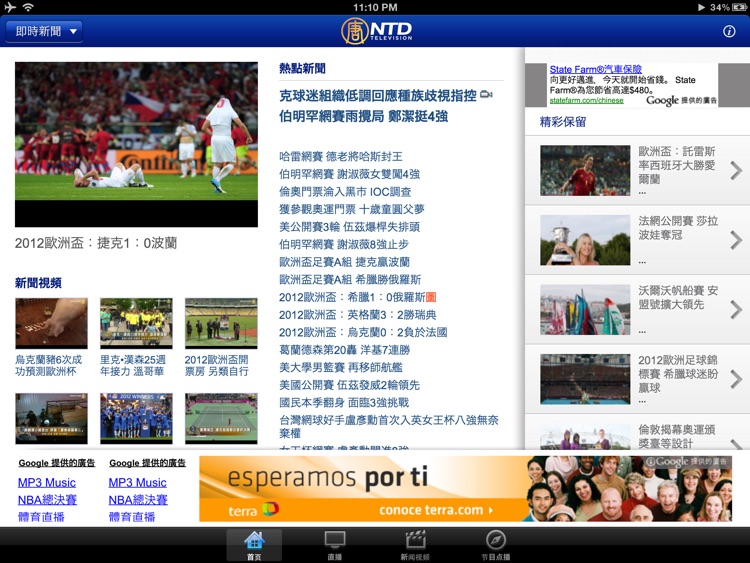Open headline 伯明罕網賽雨攪局 鄭潔挺4強

(x=364, y=116)
